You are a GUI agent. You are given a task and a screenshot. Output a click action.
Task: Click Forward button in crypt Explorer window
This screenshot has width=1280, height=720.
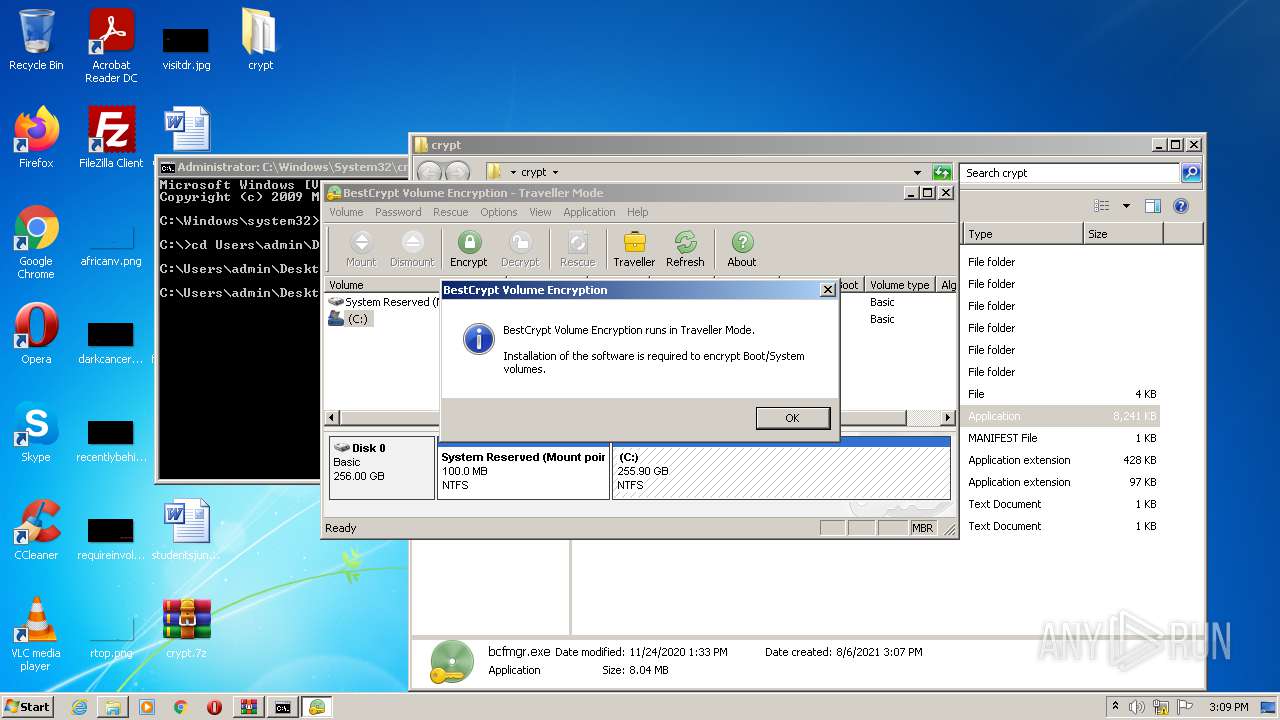pyautogui.click(x=457, y=172)
